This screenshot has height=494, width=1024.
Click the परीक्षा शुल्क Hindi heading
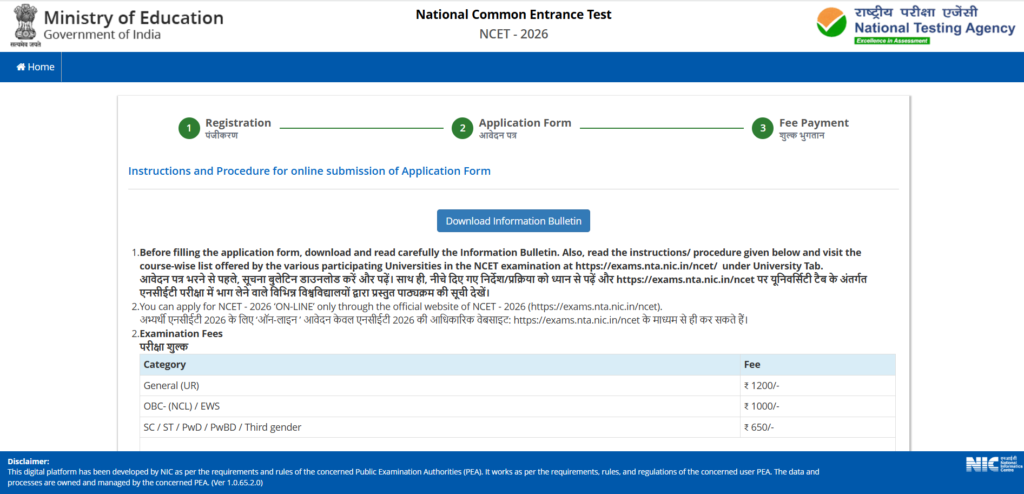pos(164,347)
